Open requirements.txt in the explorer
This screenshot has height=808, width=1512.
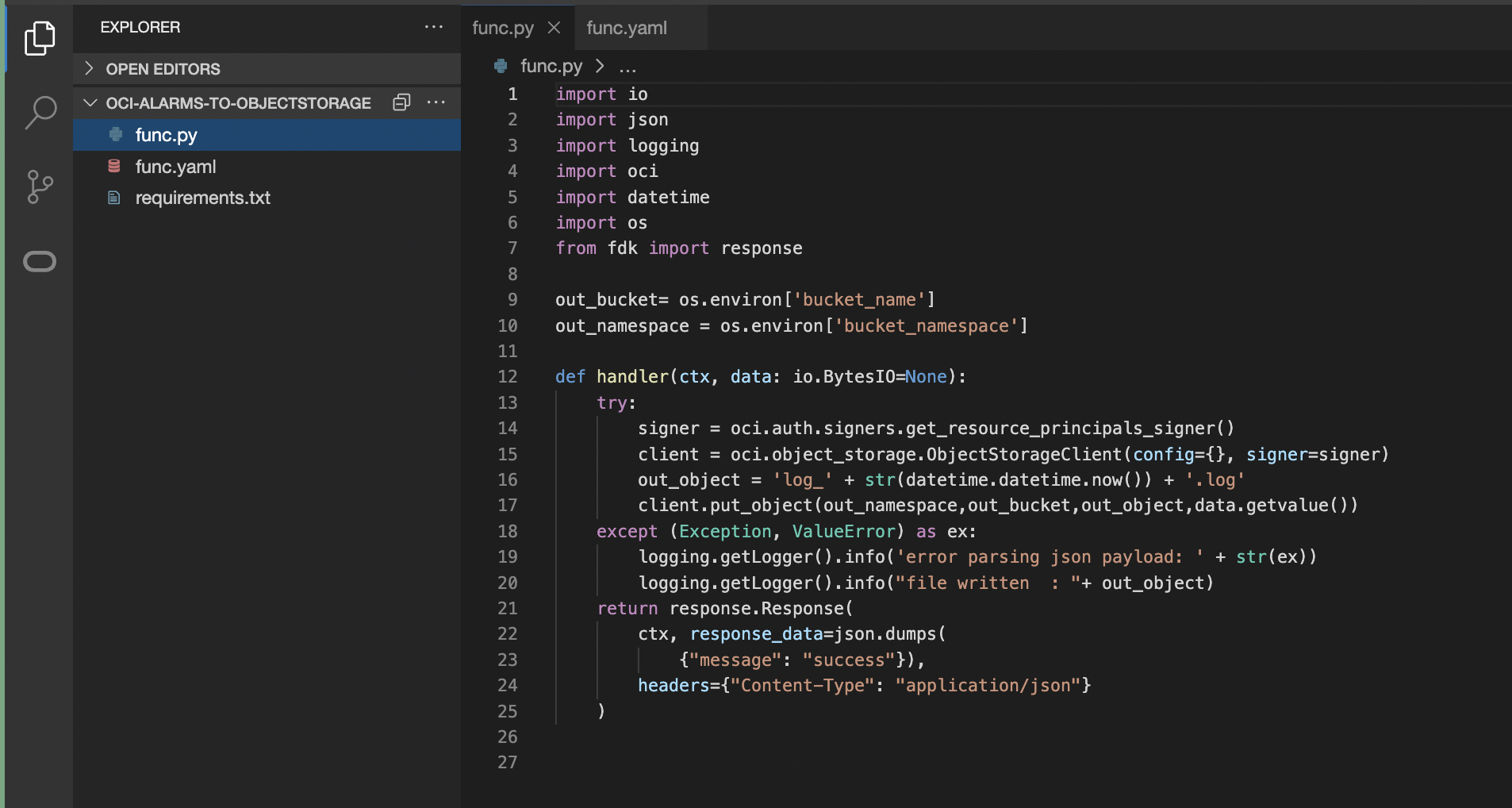click(202, 198)
